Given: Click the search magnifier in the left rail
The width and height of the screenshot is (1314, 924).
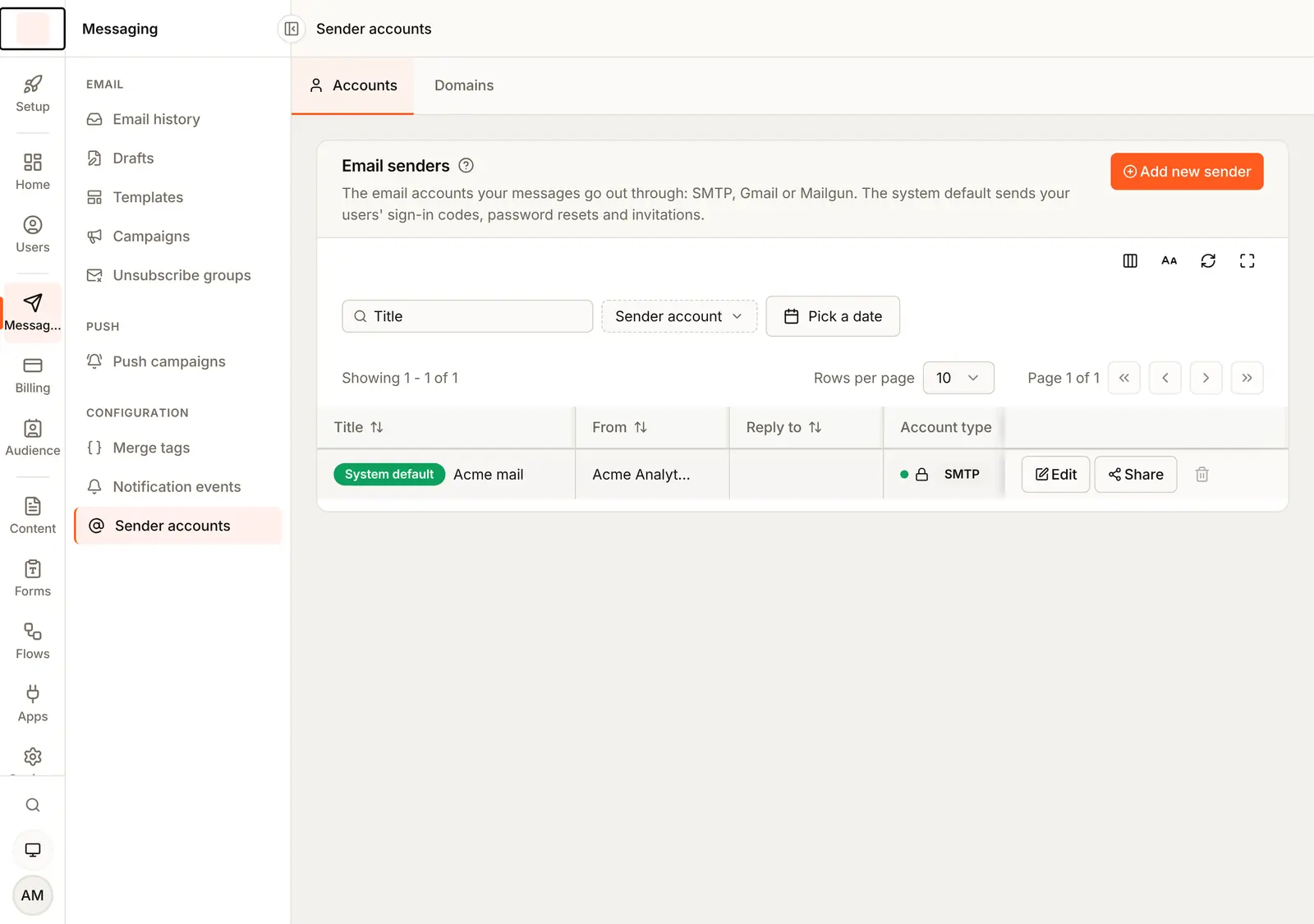Looking at the screenshot, I should tap(33, 805).
